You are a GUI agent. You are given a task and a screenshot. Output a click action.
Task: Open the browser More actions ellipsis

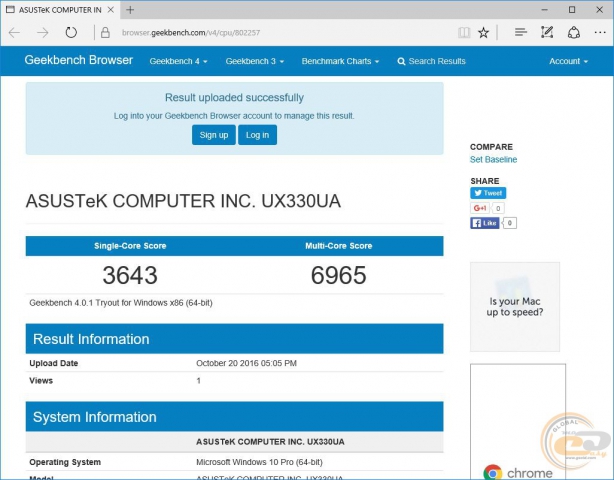coord(600,32)
